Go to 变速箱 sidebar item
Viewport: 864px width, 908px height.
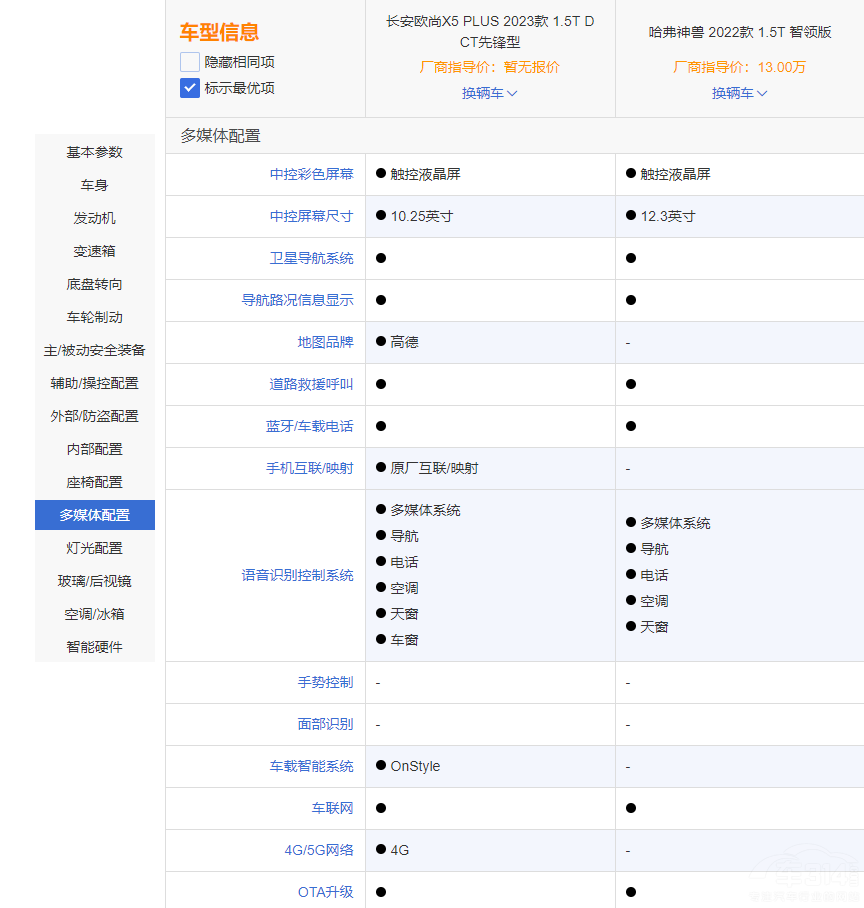pyautogui.click(x=95, y=251)
